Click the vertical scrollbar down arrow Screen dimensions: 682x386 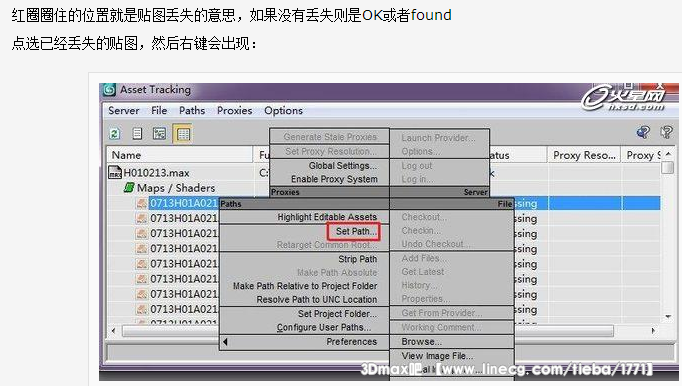[x=668, y=316]
